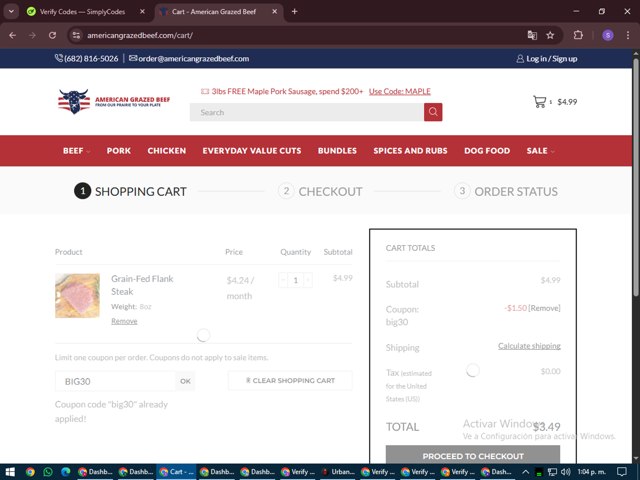Click the SHOPPING CART step
This screenshot has width=640, height=480.
click(130, 191)
